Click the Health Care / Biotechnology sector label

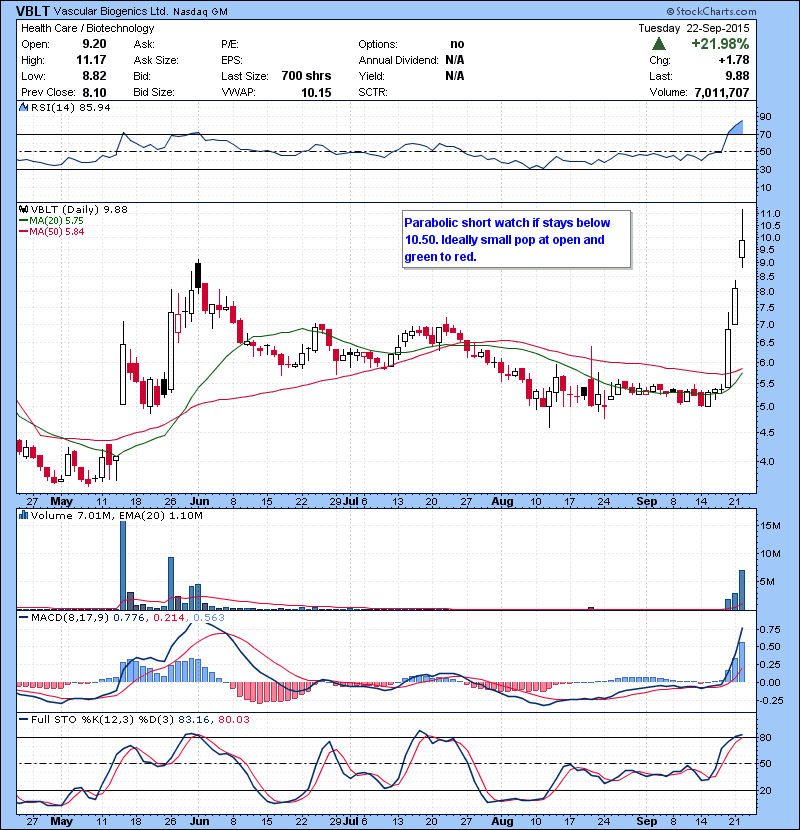click(x=87, y=28)
